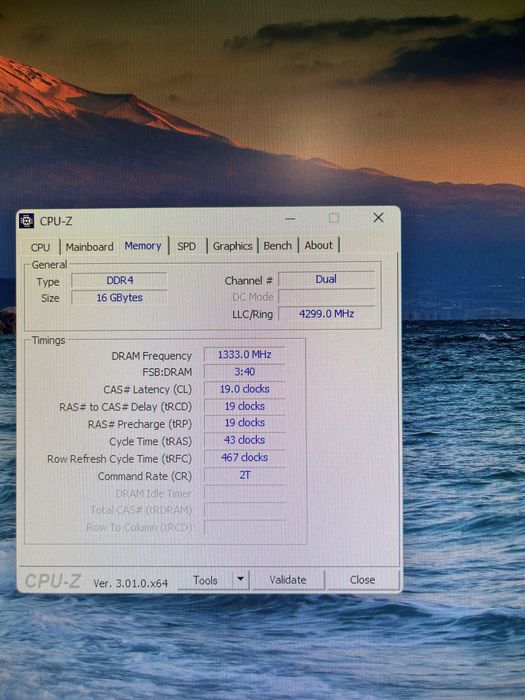Click the Validate button

[288, 580]
